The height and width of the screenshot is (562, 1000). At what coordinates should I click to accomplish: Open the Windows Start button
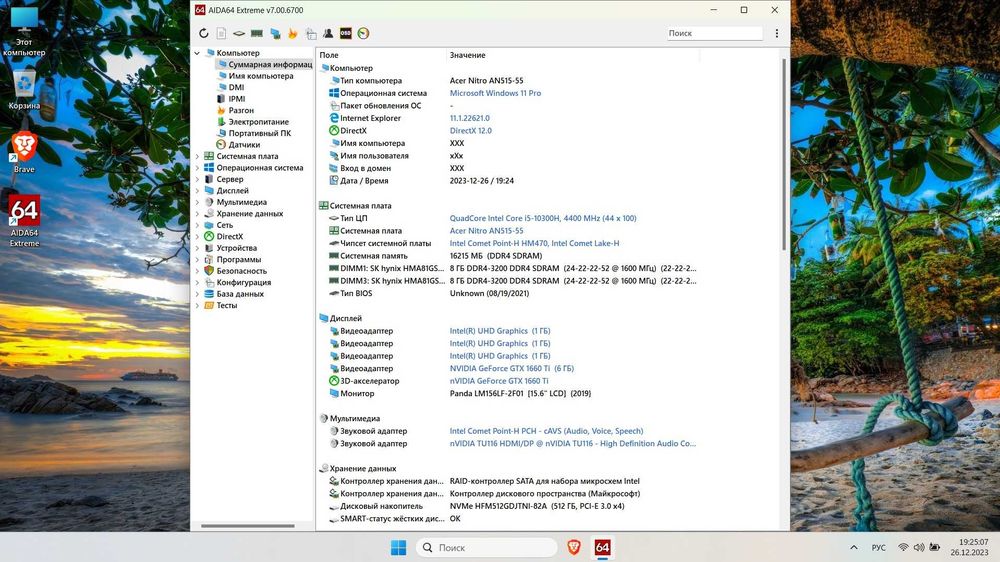[399, 547]
